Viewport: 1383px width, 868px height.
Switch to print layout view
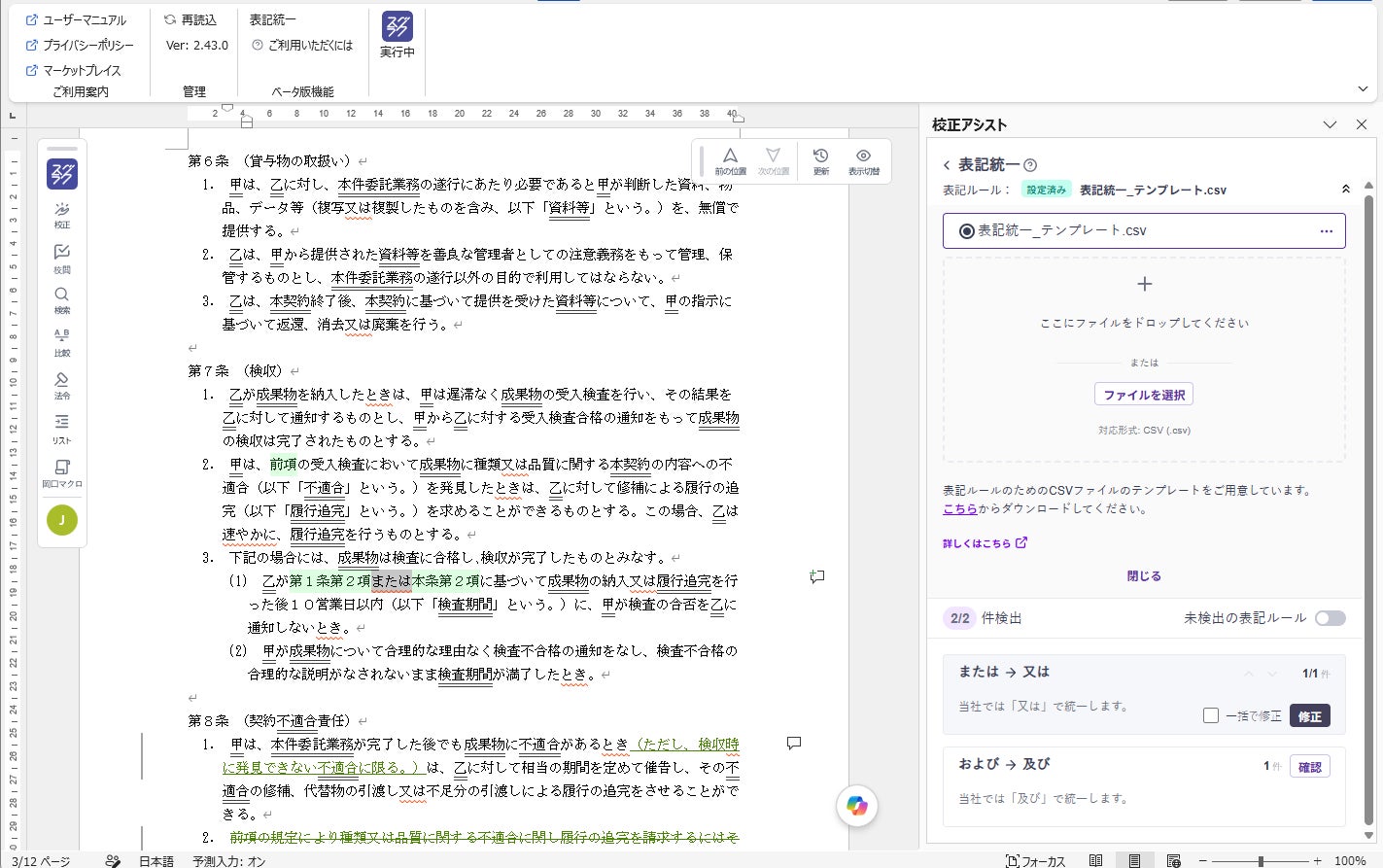pos(1134,861)
